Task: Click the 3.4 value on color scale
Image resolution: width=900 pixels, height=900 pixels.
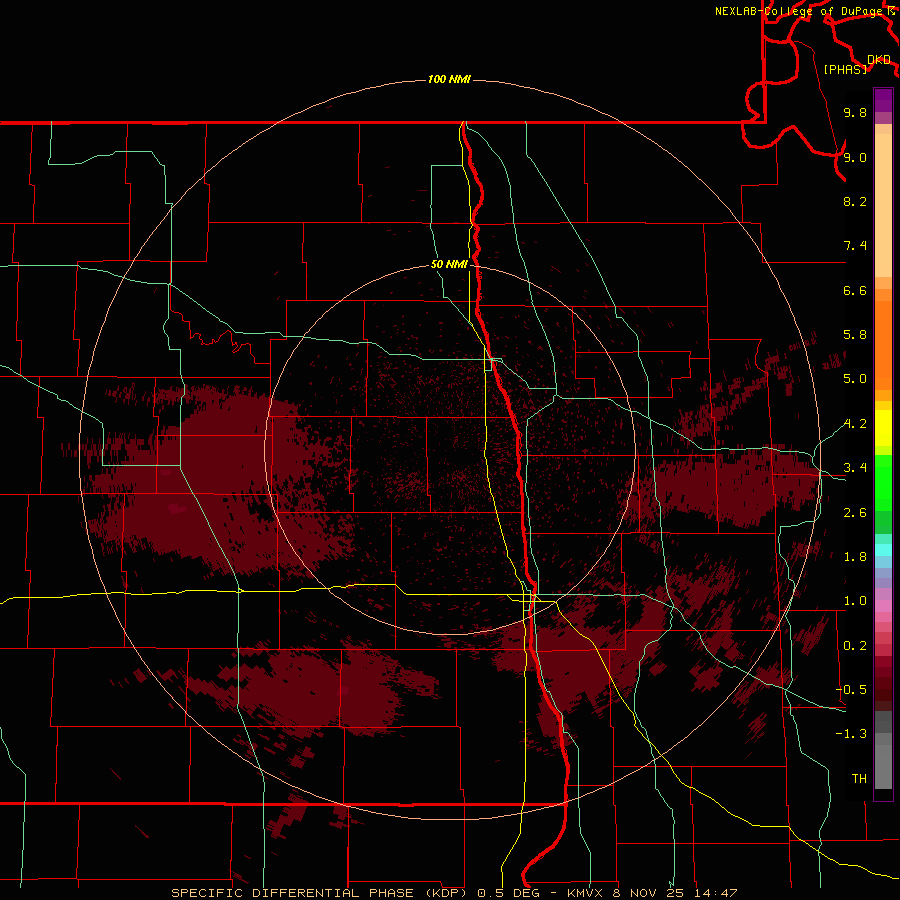Action: coord(855,468)
